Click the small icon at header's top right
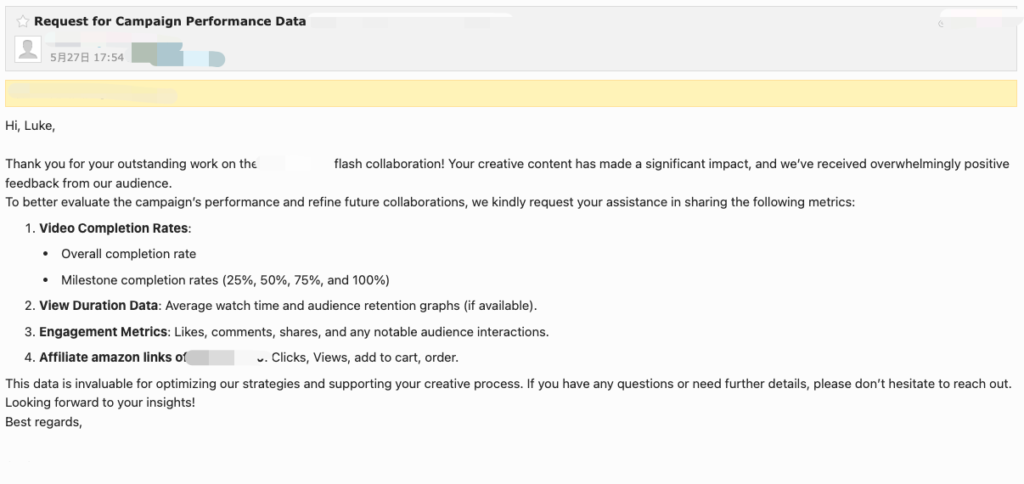Viewport: 1024px width, 484px height. tap(941, 24)
